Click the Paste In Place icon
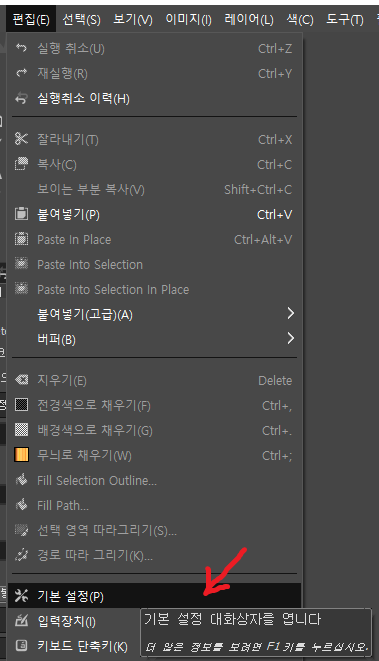The width and height of the screenshot is (379, 661). (x=21, y=239)
